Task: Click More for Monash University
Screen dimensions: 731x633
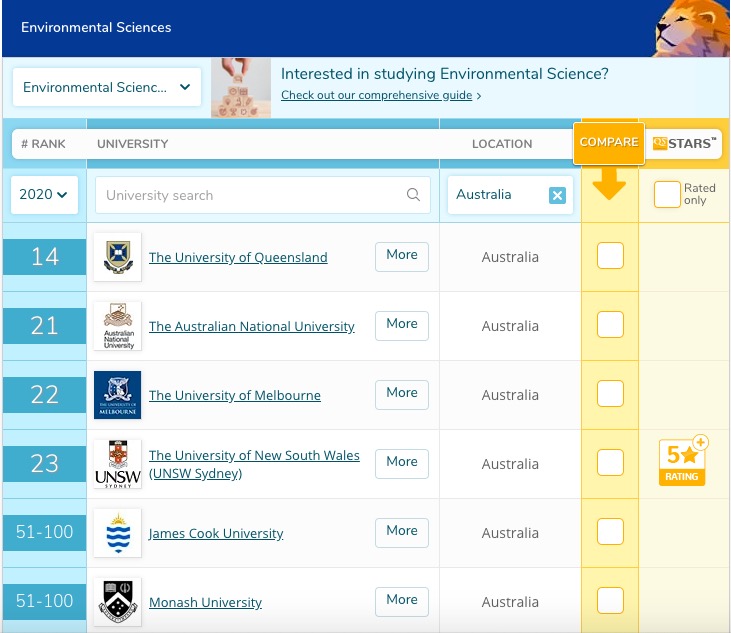Action: tap(402, 601)
